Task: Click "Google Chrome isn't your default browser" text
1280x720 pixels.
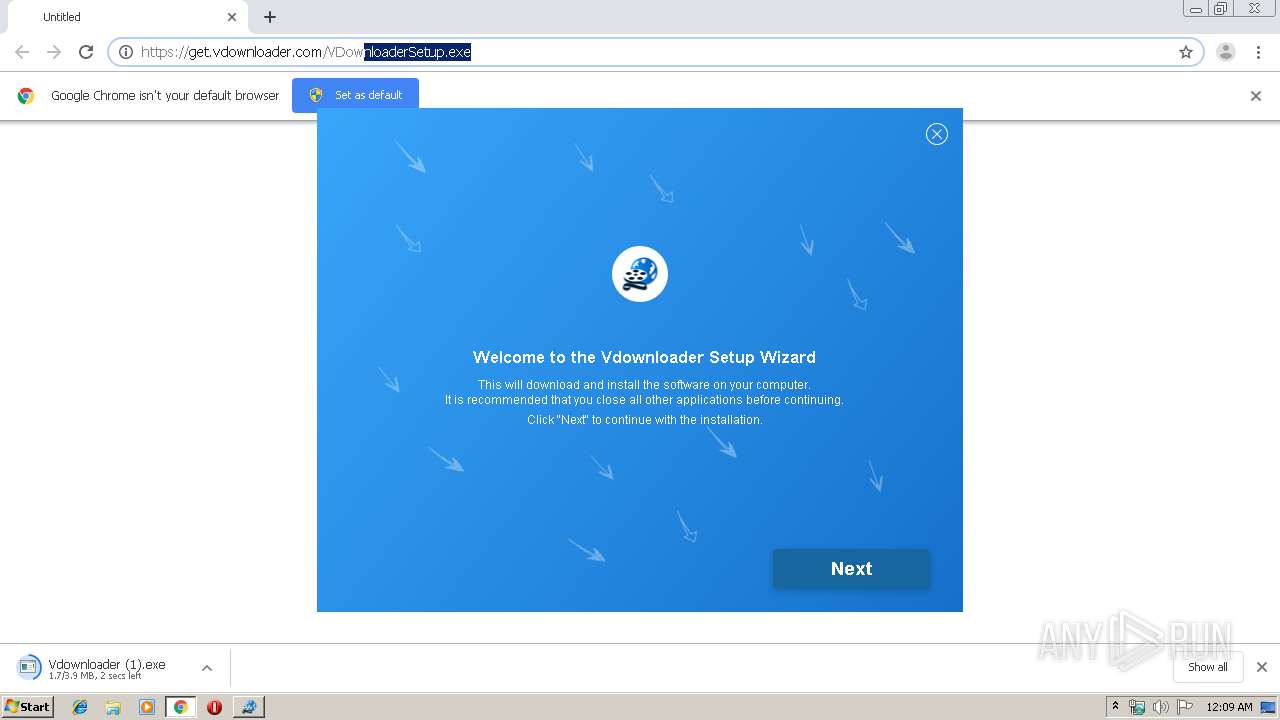Action: click(165, 96)
